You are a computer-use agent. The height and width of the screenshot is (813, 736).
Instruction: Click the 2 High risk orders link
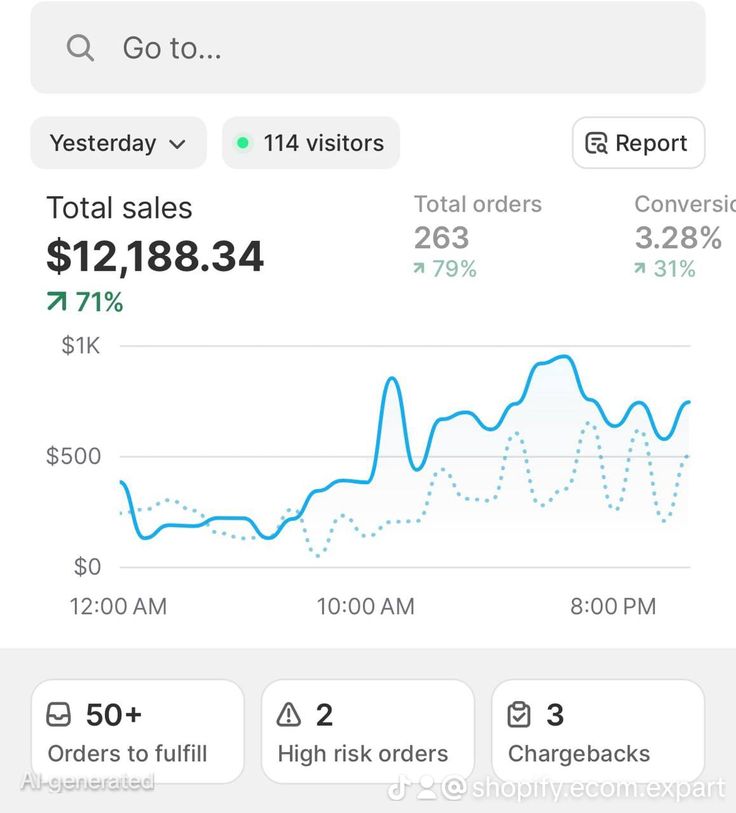point(367,731)
